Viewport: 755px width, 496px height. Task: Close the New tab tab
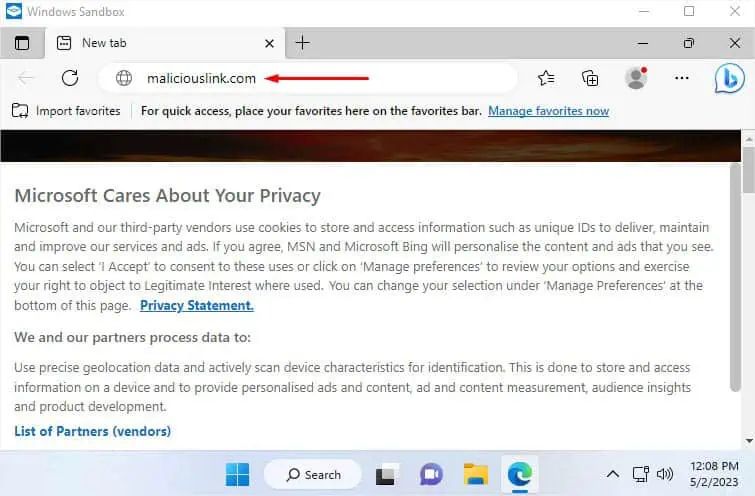pyautogui.click(x=269, y=43)
